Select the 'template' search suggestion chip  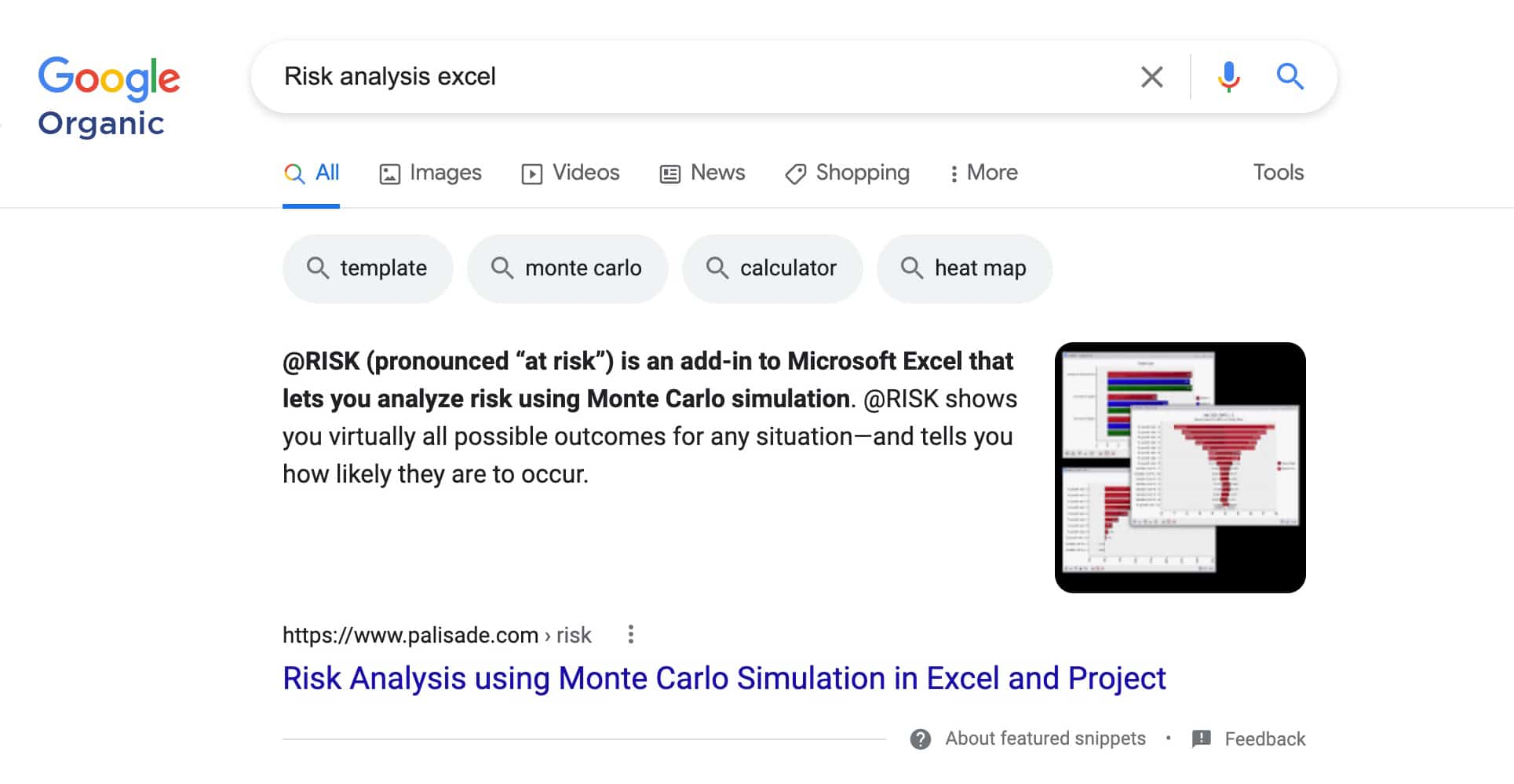point(367,268)
